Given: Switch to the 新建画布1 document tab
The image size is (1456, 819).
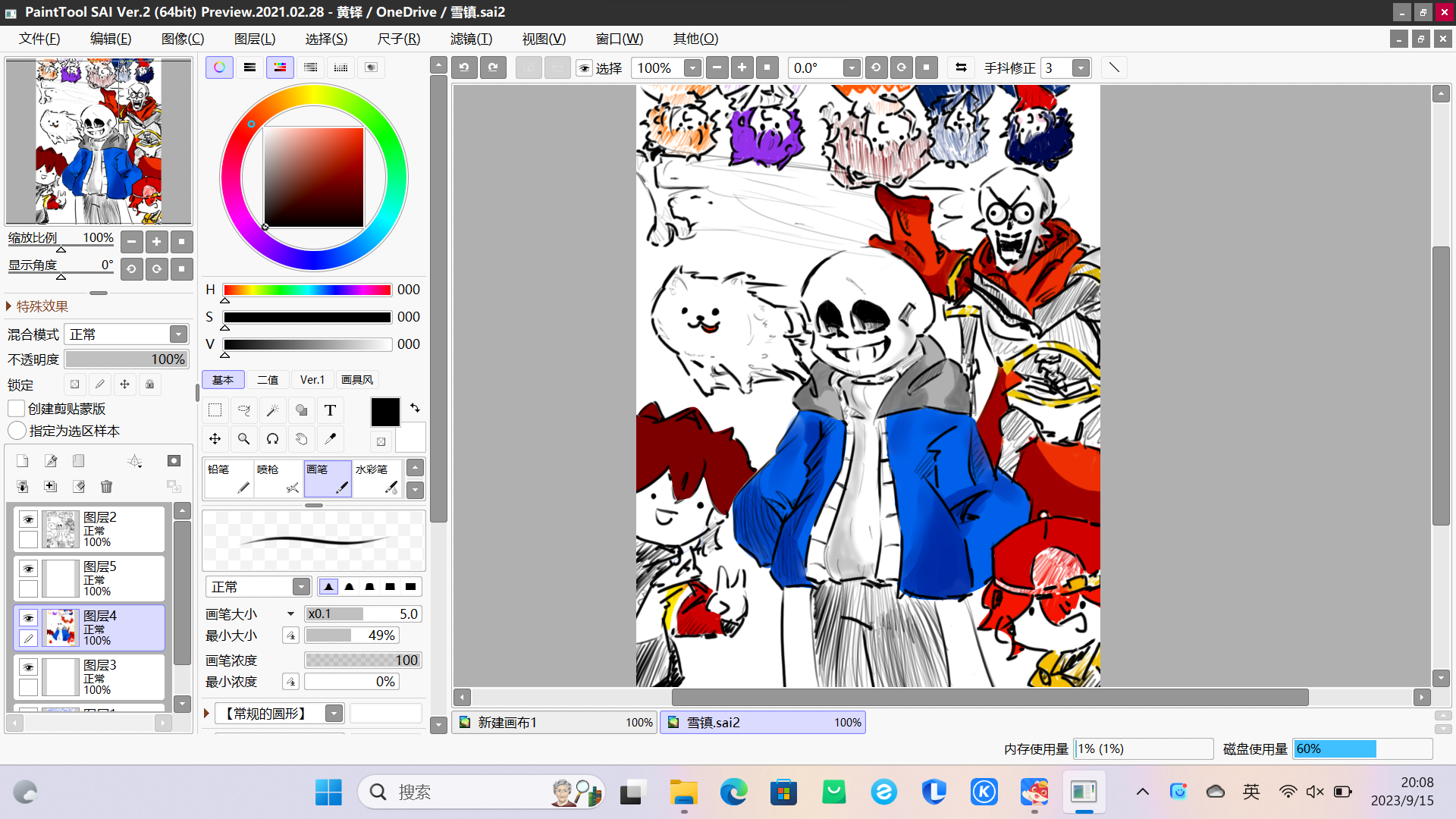Looking at the screenshot, I should [555, 723].
